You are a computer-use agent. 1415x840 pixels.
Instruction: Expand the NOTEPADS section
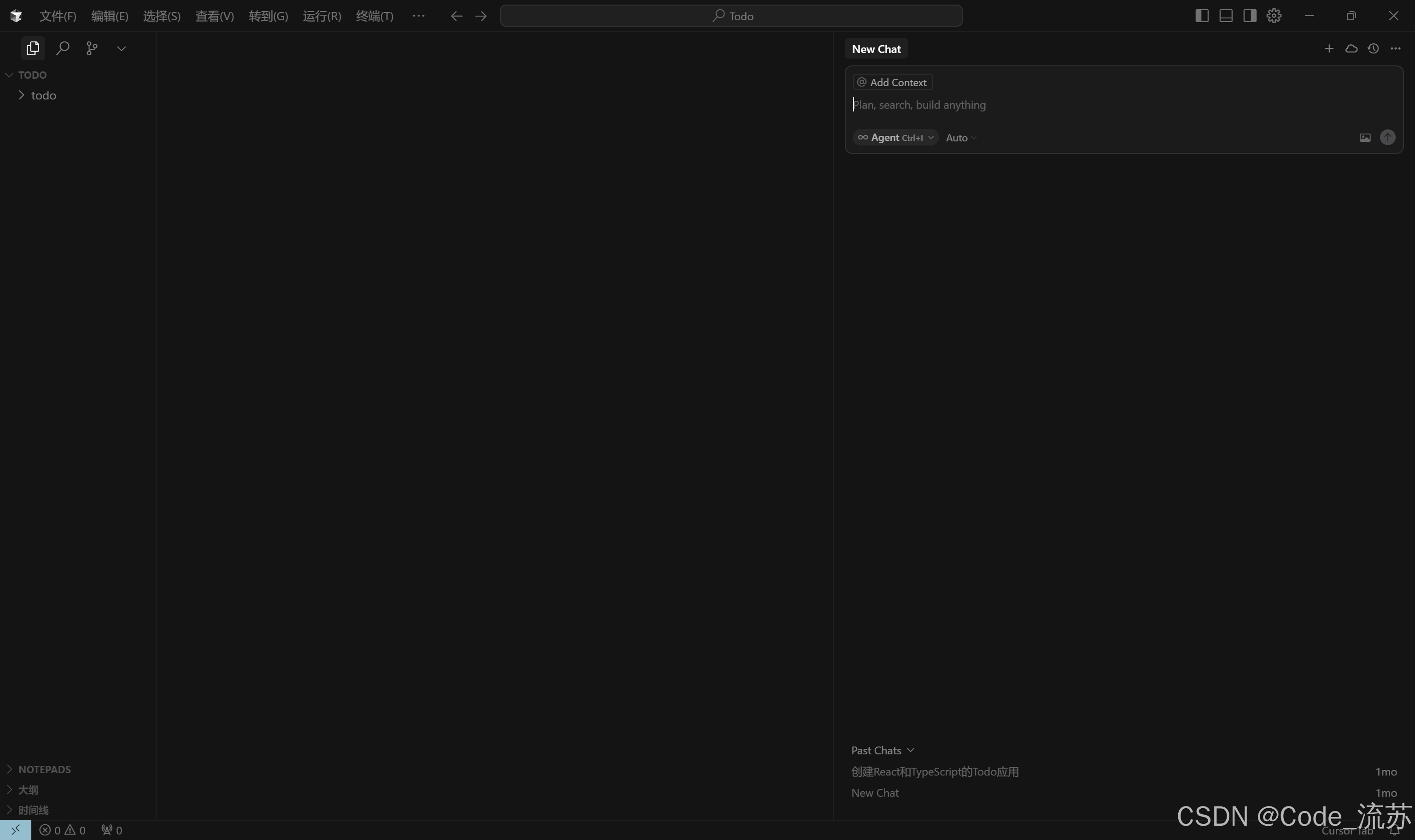44,769
